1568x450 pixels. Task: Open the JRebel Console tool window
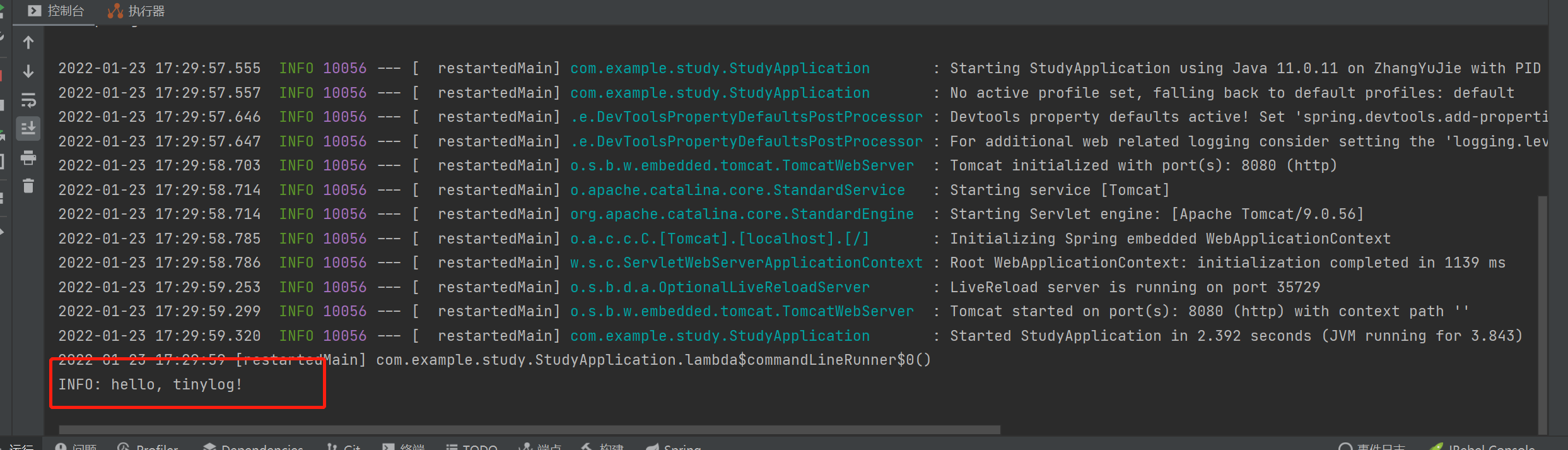(x=1483, y=447)
